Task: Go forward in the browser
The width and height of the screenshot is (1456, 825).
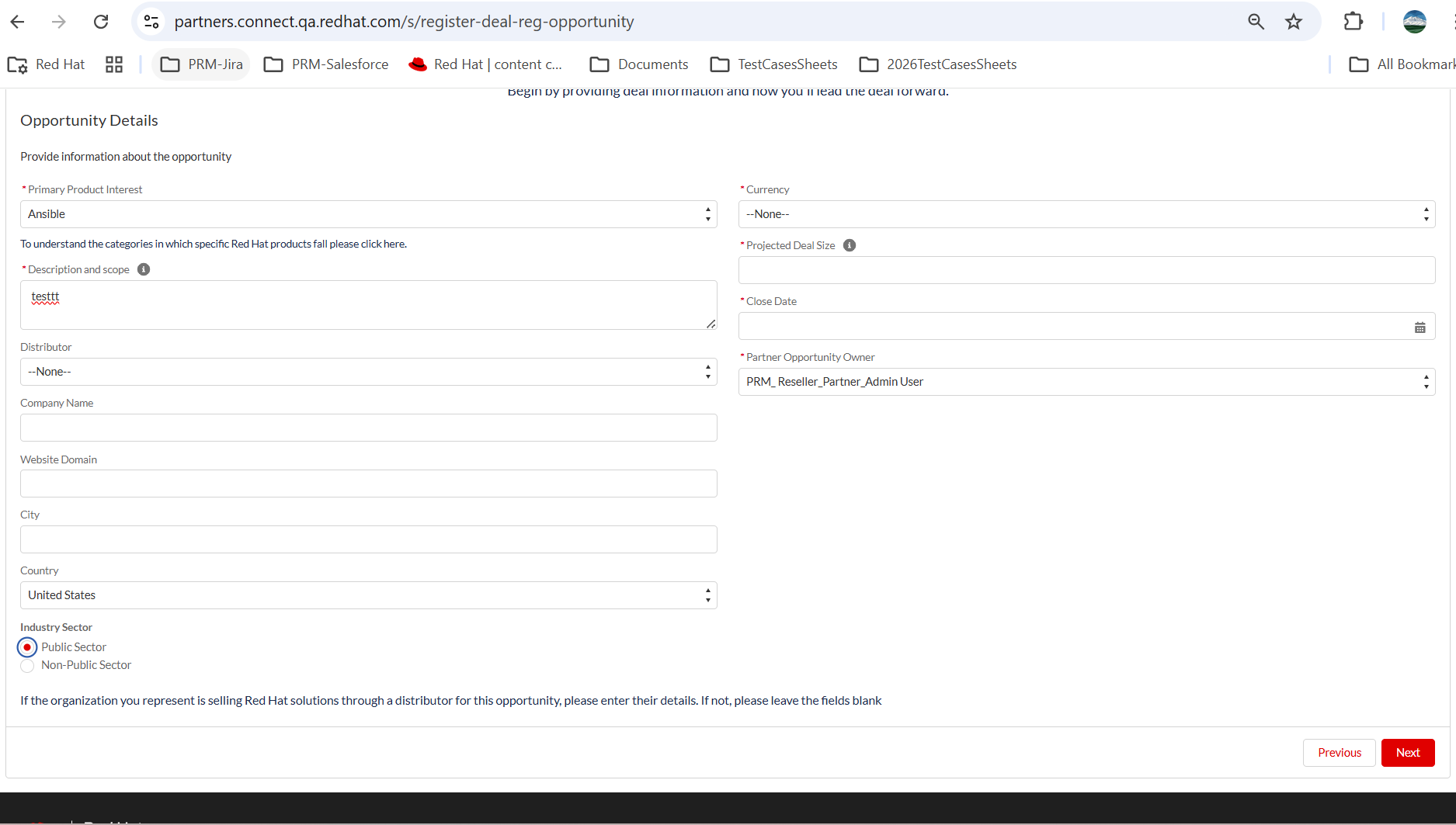Action: tap(59, 22)
